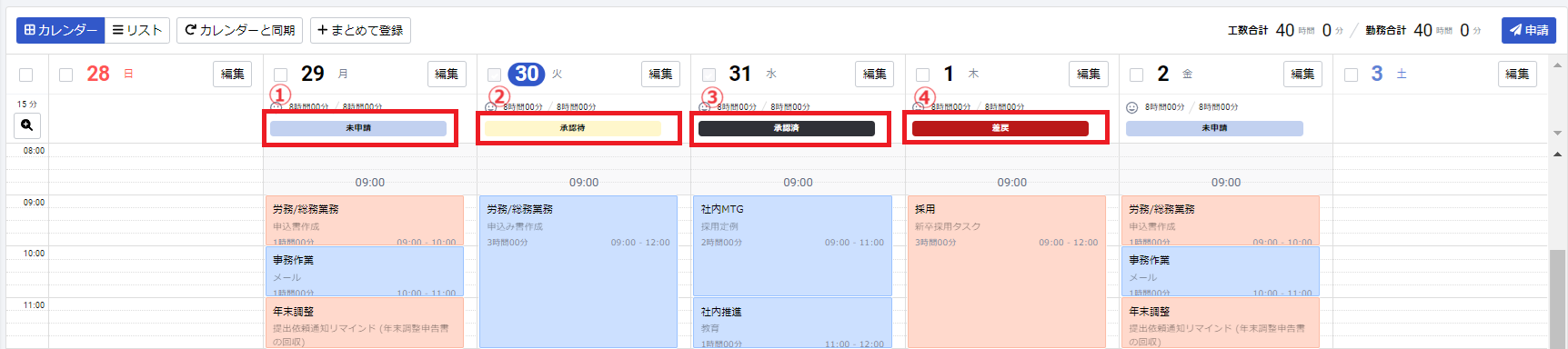Click the 8時間00分 hours text under Friday 2
This screenshot has width=1568, height=349.
coord(1164,107)
